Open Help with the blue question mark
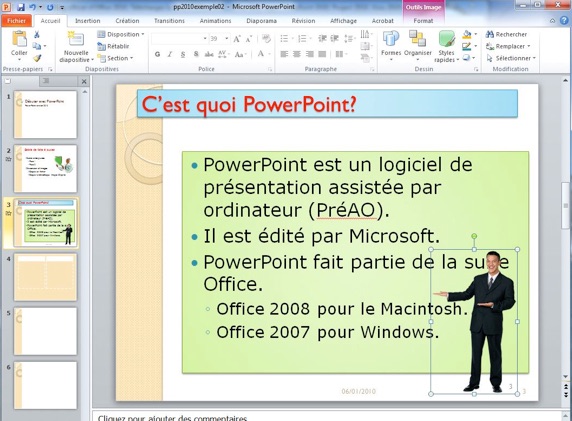The height and width of the screenshot is (421, 572). (x=564, y=20)
